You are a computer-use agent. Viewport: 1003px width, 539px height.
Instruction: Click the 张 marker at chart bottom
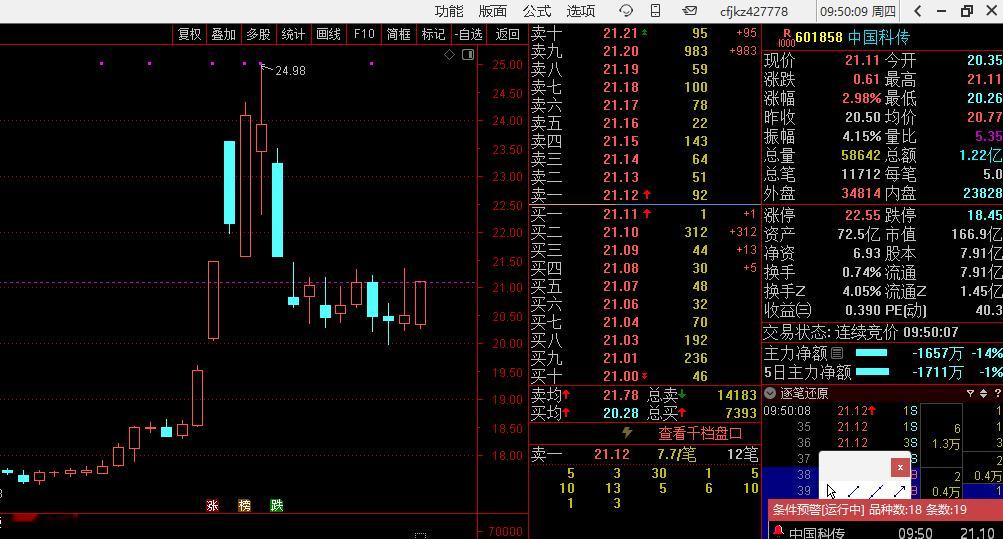[212, 506]
